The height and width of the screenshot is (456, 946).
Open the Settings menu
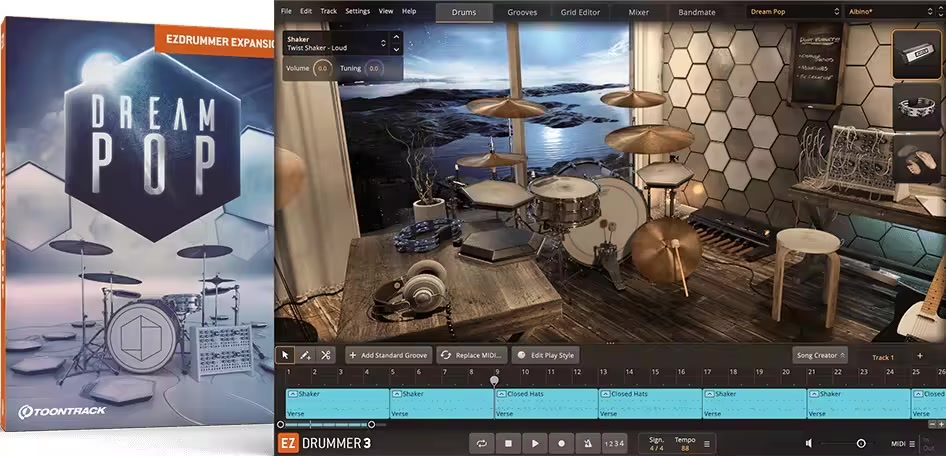coord(357,11)
